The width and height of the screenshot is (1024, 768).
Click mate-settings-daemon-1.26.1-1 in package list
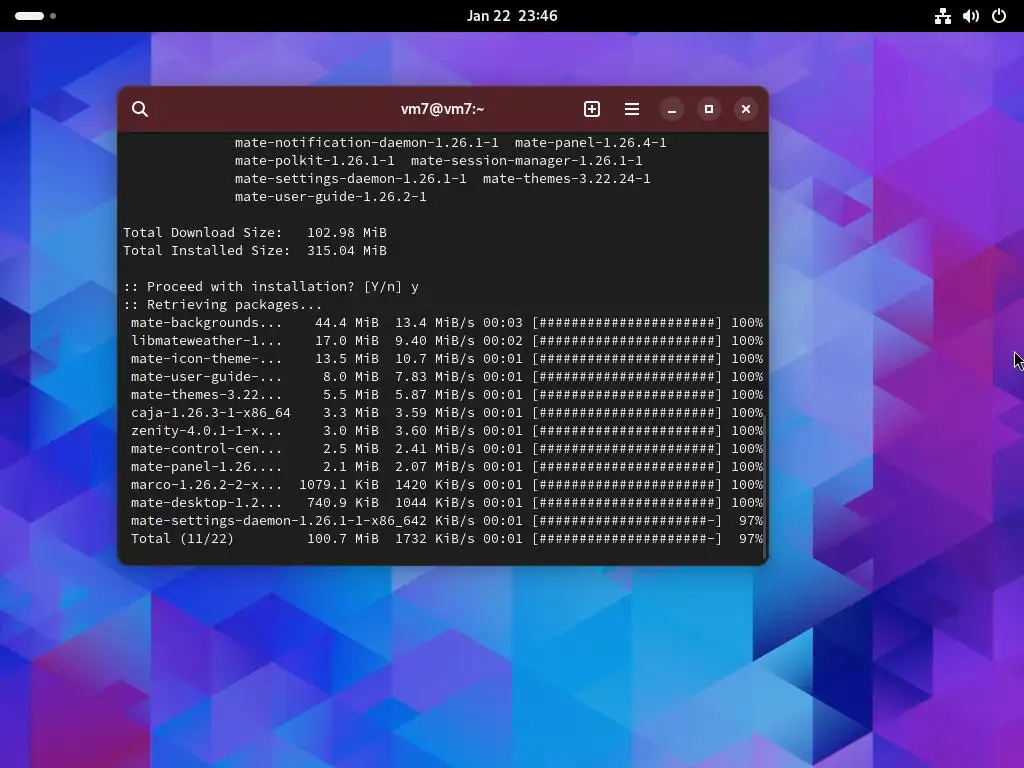point(351,178)
